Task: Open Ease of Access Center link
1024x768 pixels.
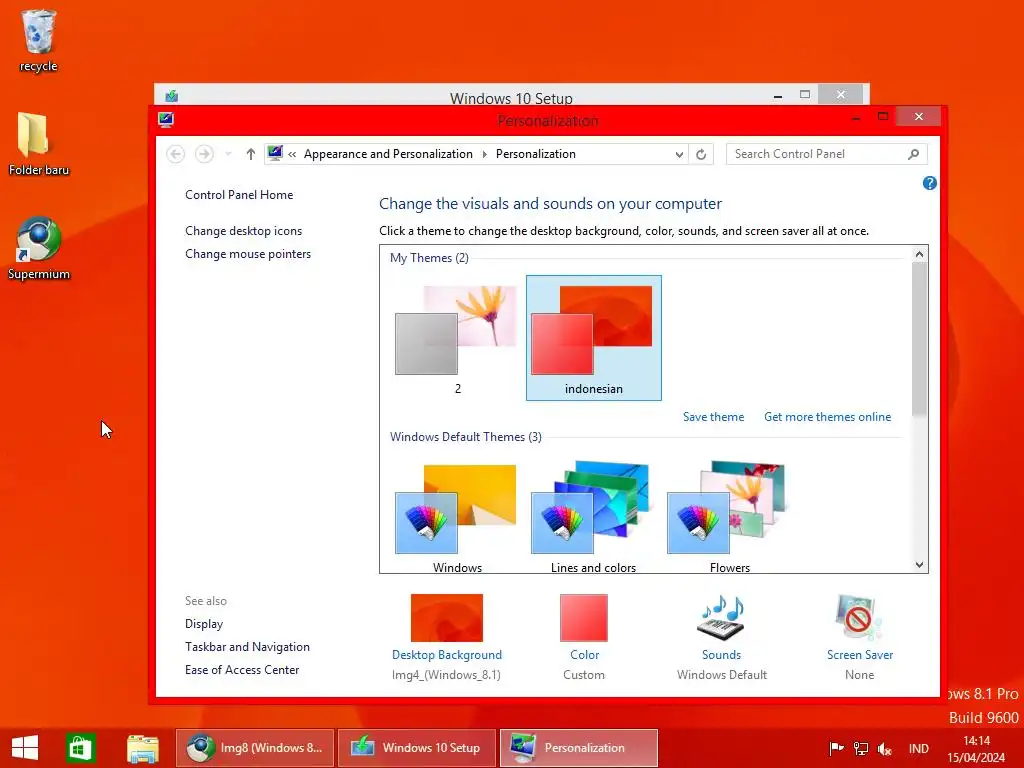Action: click(242, 670)
